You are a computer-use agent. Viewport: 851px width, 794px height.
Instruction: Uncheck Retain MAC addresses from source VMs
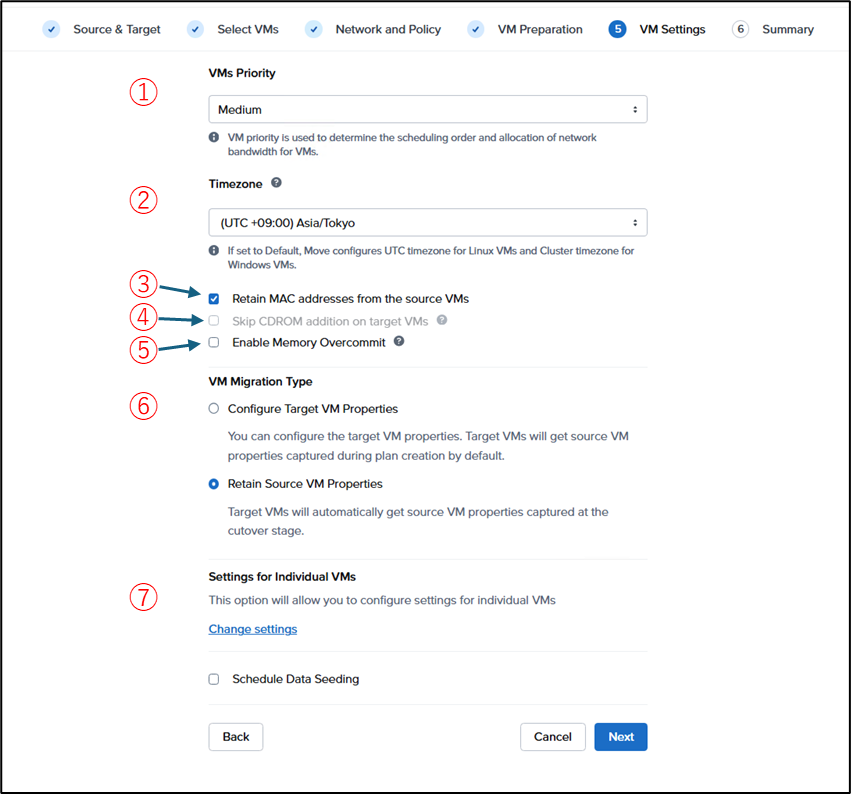click(214, 299)
